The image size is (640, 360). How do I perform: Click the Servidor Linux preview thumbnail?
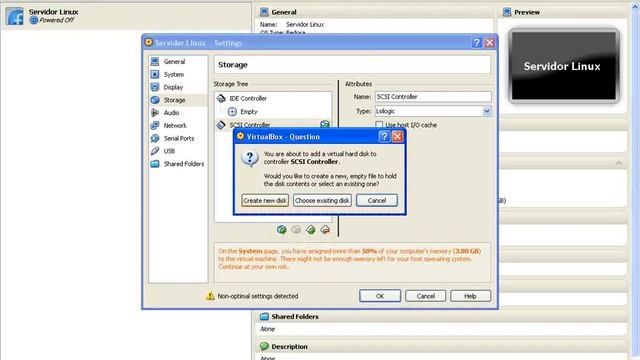pyautogui.click(x=564, y=66)
